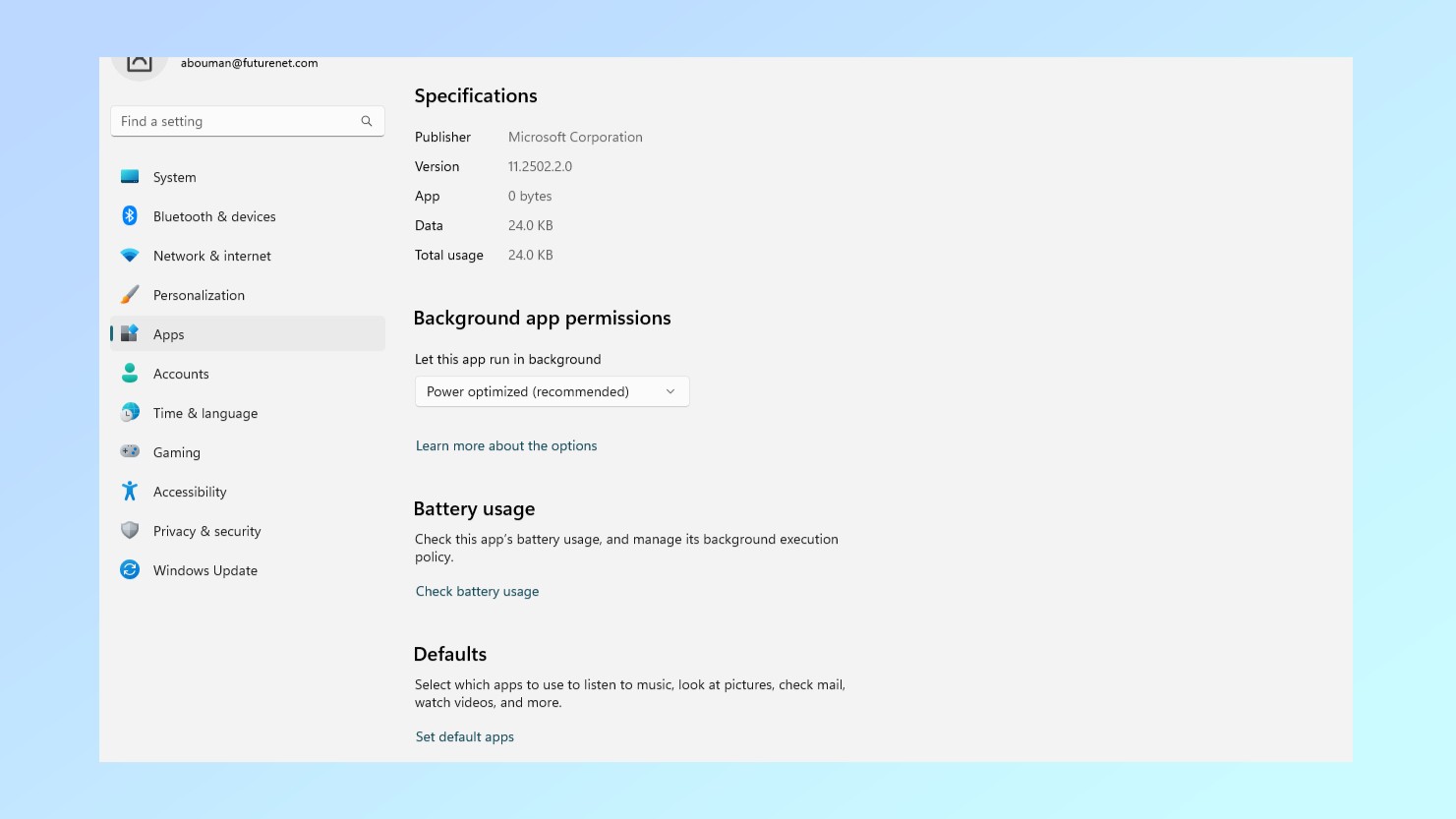Click the Network & internet globe icon
Image resolution: width=1456 pixels, height=819 pixels.
(130, 256)
